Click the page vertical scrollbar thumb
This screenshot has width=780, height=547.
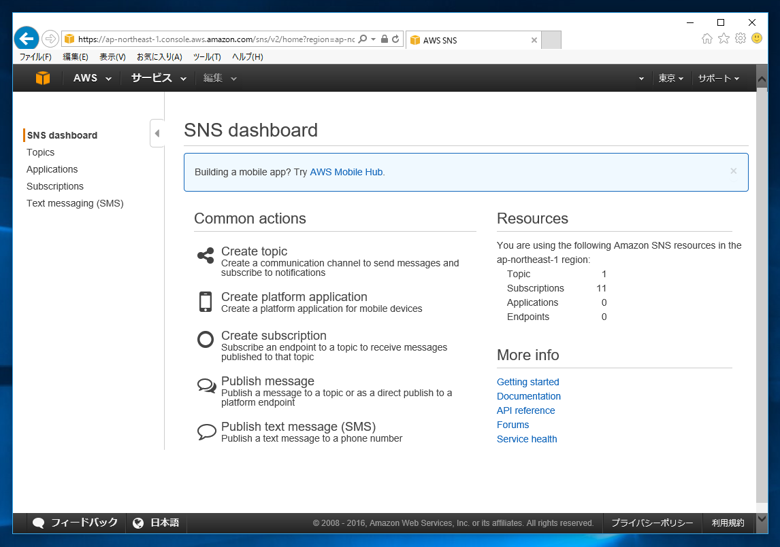[762, 295]
